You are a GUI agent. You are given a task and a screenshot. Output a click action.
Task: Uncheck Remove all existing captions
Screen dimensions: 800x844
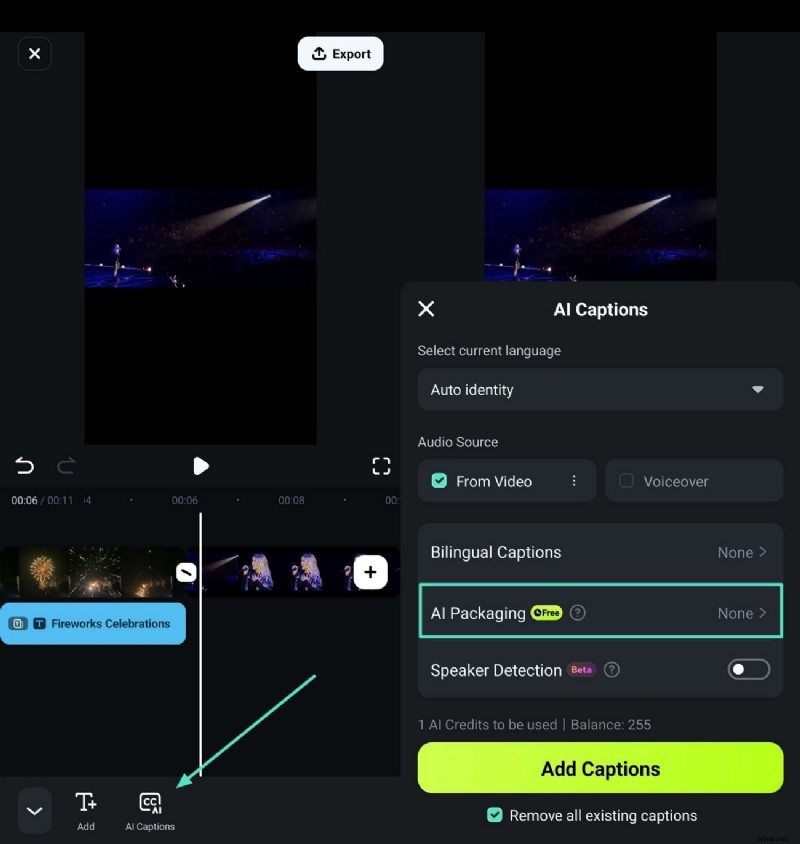click(495, 815)
